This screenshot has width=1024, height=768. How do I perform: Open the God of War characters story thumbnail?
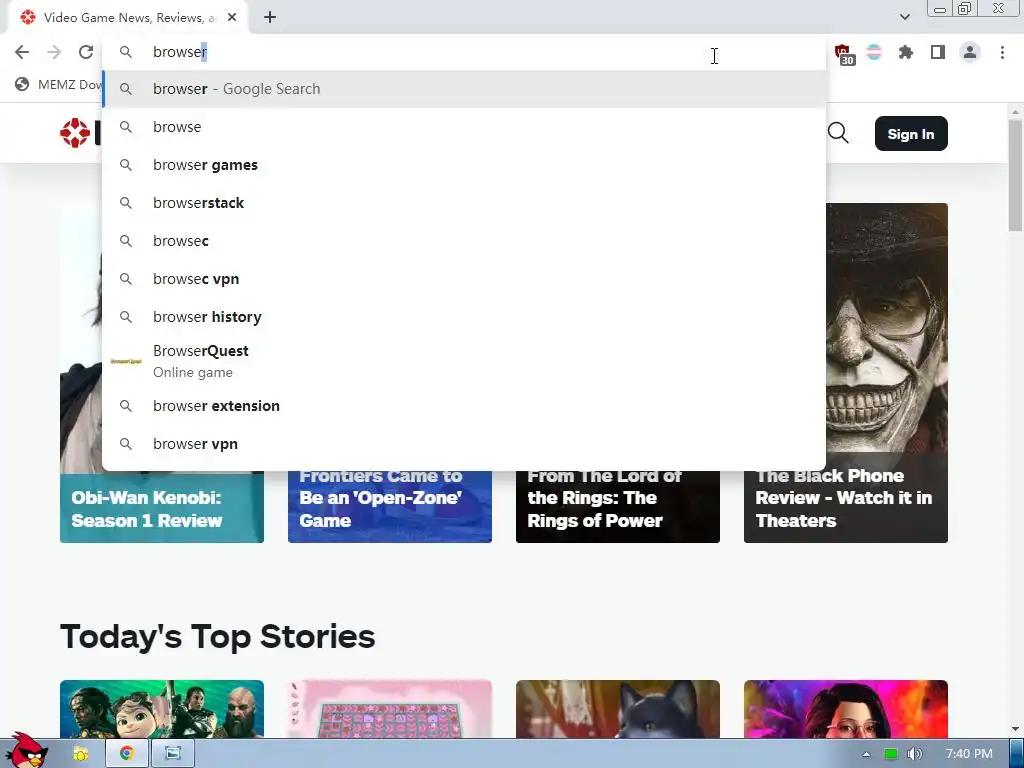162,709
